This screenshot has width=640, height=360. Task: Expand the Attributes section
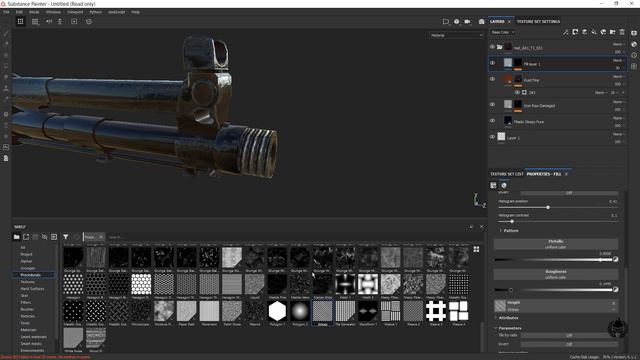(x=507, y=318)
